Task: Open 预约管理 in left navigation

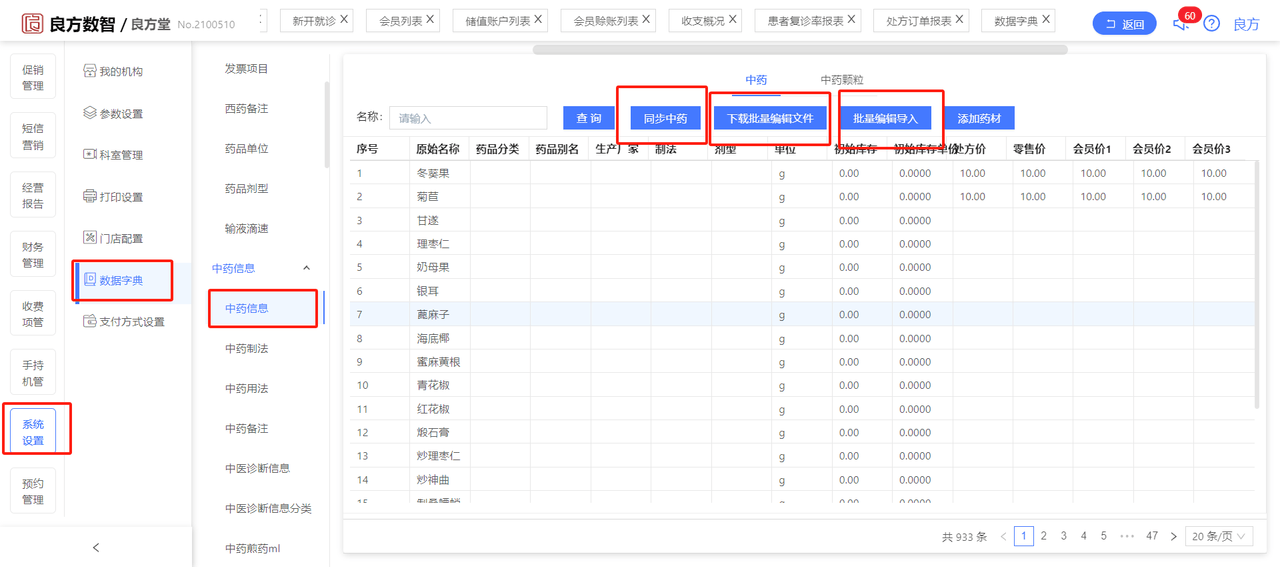Action: [x=33, y=491]
